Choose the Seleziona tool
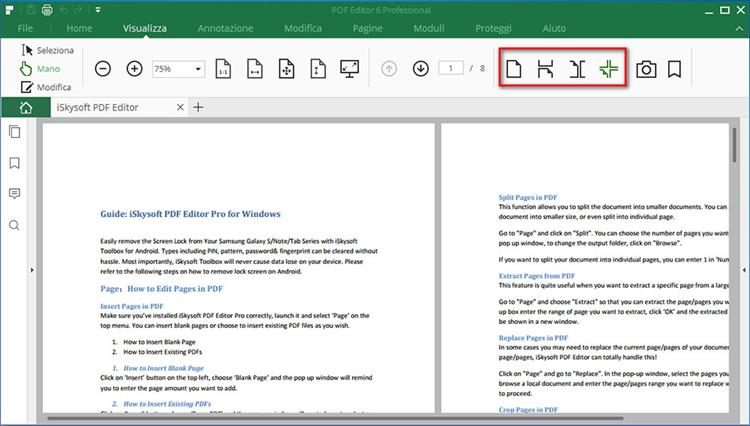 point(47,50)
